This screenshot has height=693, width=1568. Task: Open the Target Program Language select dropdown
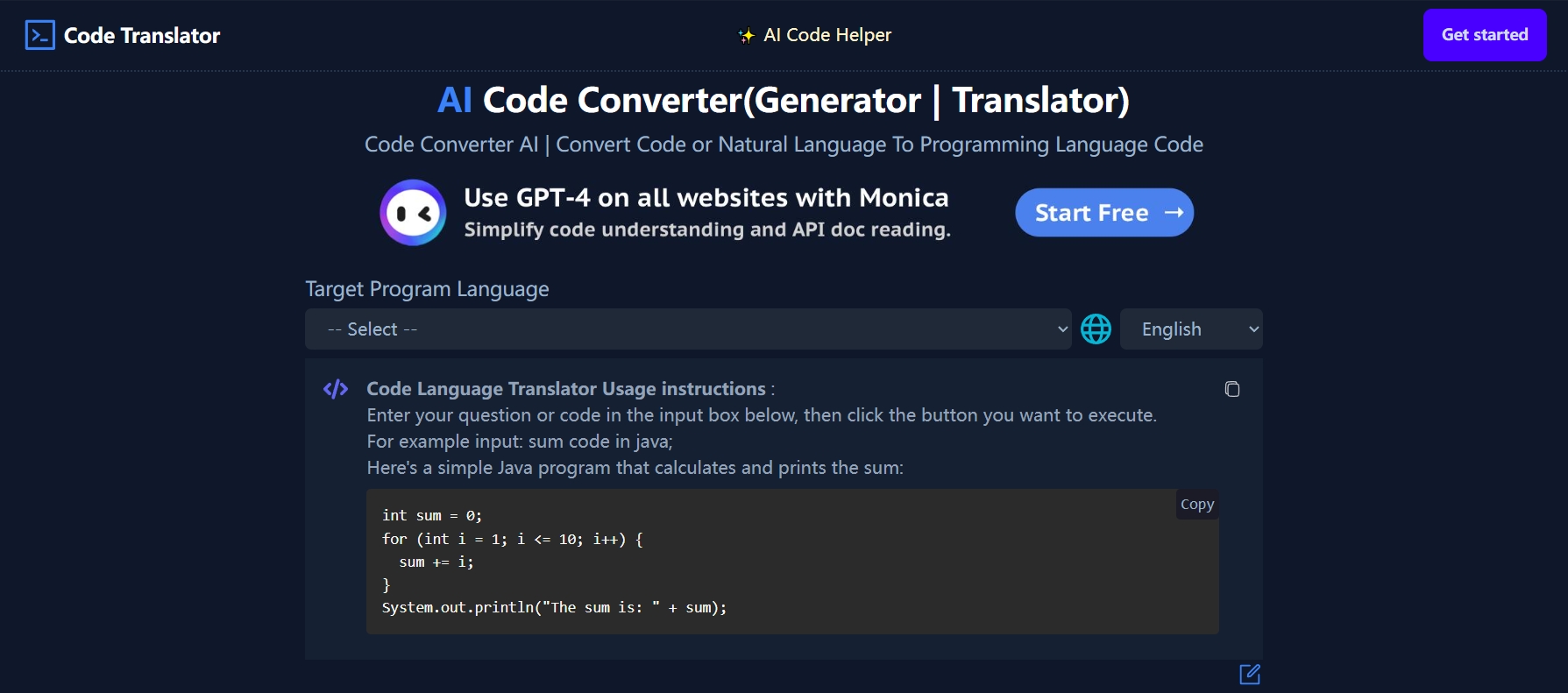(x=688, y=329)
